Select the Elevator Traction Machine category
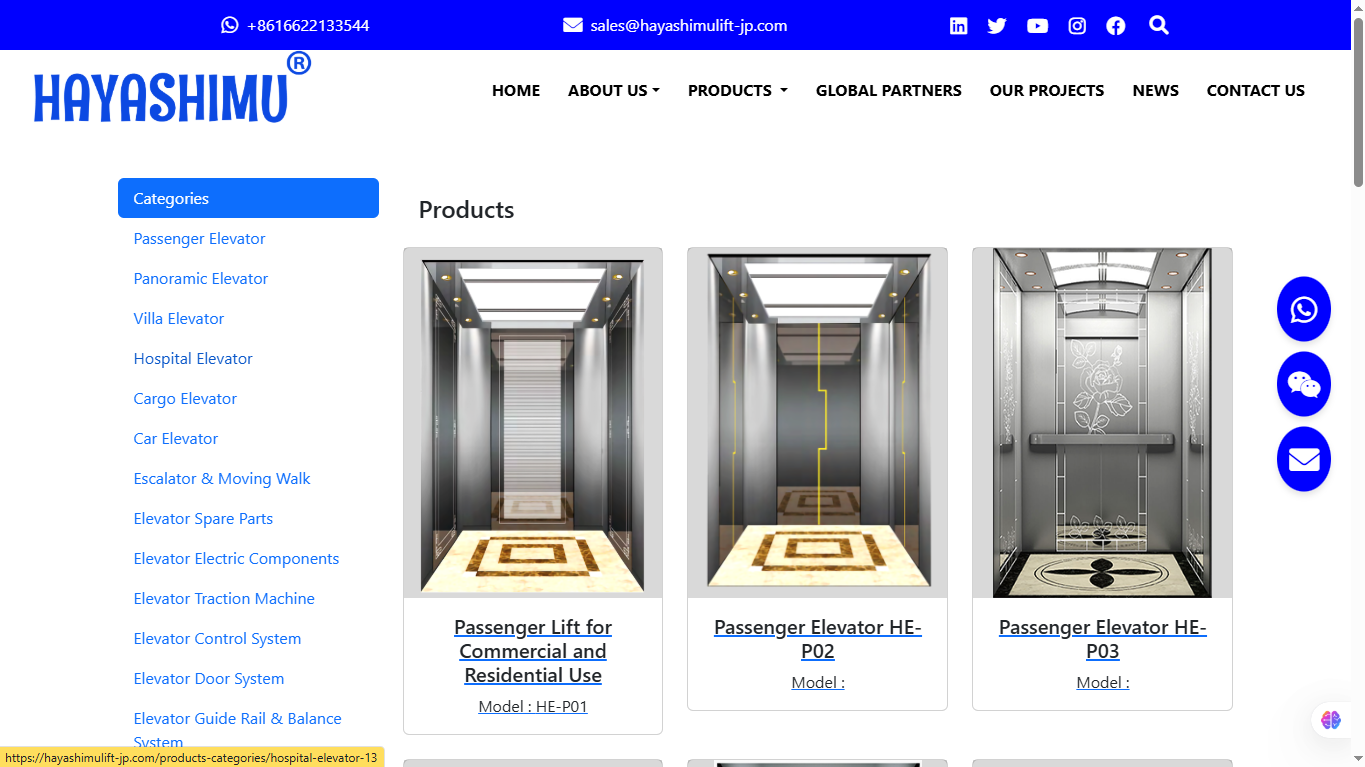Image resolution: width=1365 pixels, height=767 pixels. click(224, 598)
